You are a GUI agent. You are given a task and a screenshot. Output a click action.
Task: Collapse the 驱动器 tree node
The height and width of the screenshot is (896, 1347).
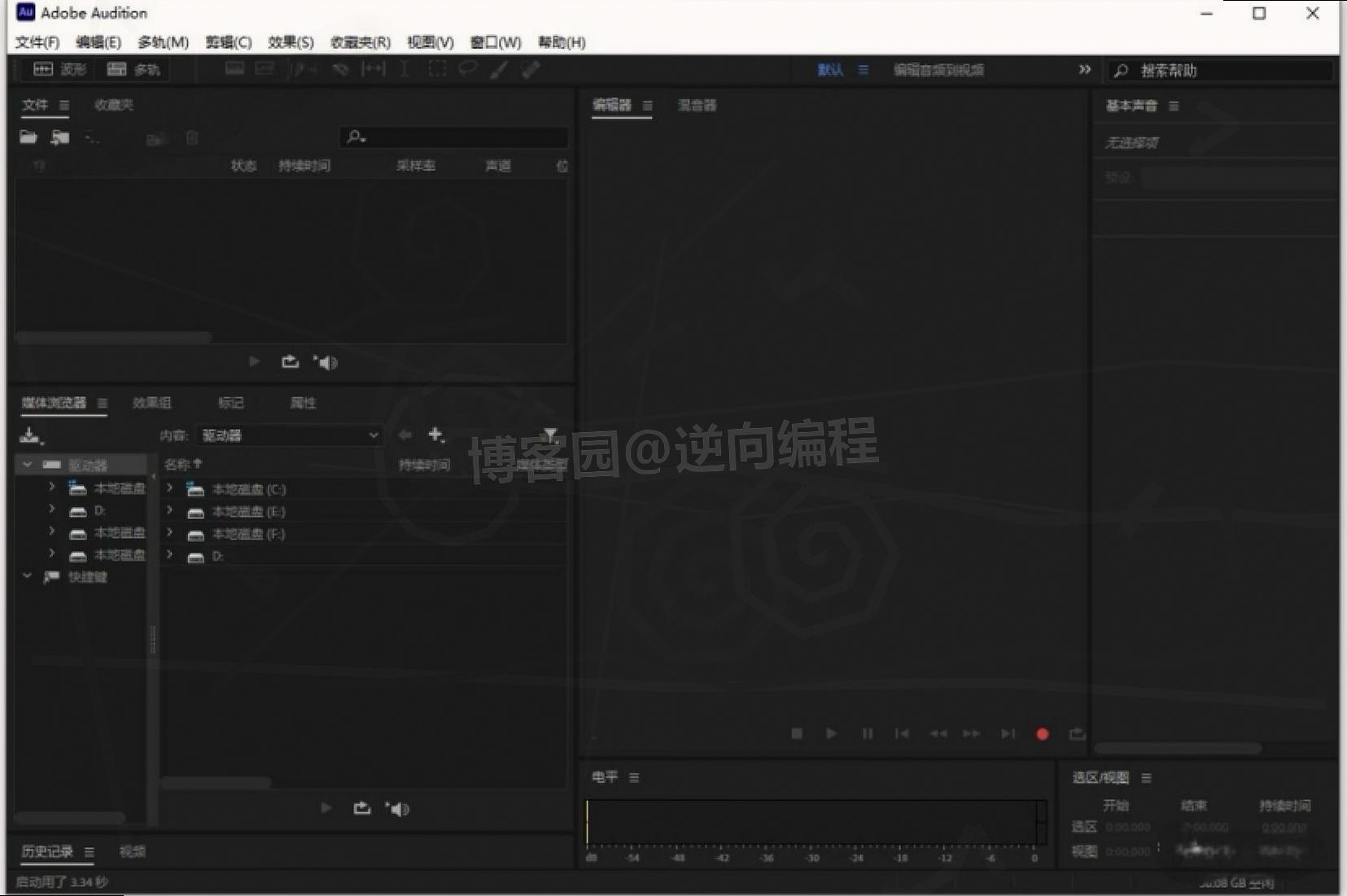27,463
